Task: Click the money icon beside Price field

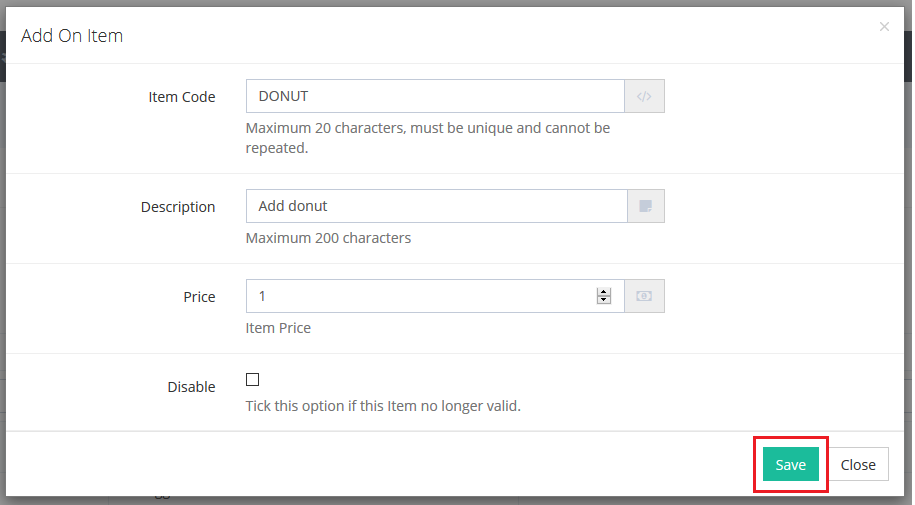Action: [x=644, y=297]
